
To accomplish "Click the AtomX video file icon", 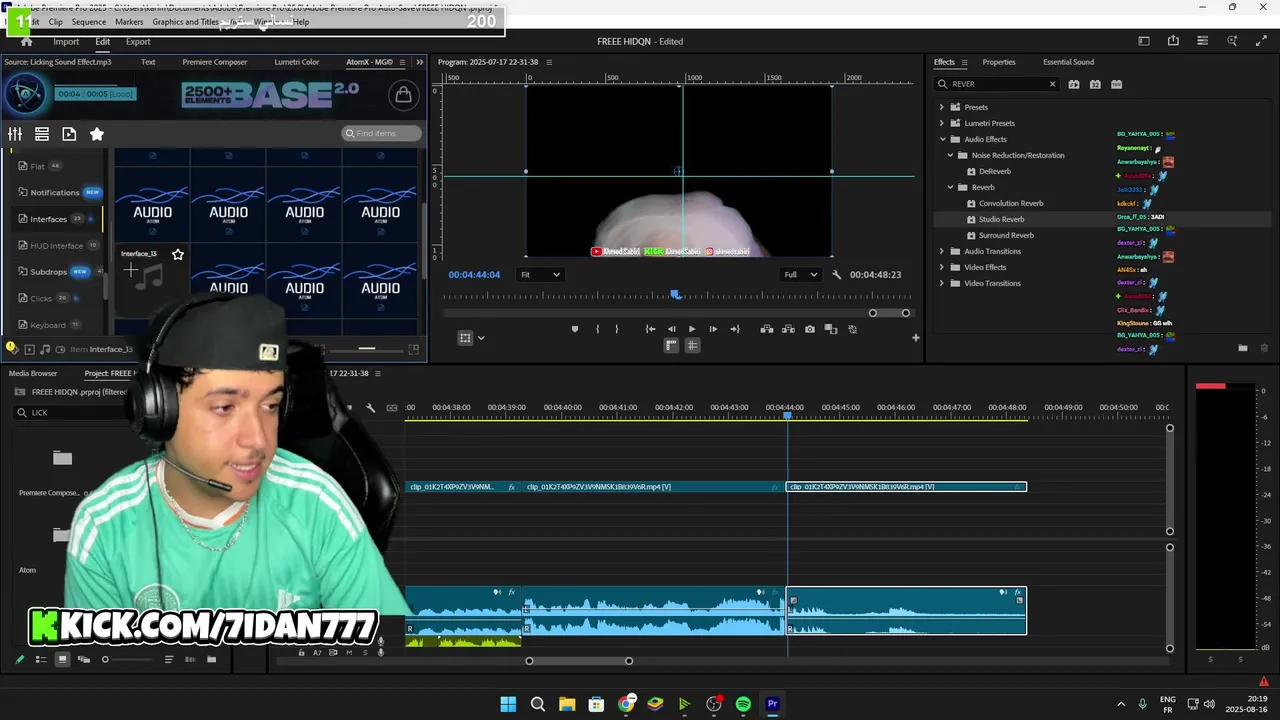I will point(69,134).
